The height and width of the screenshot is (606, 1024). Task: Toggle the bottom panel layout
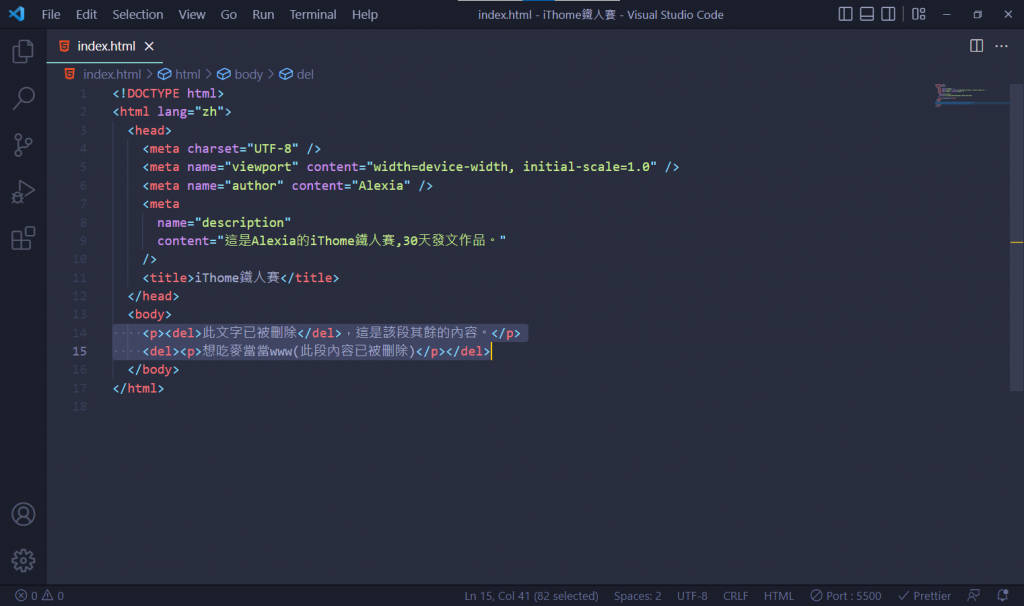pyautogui.click(x=867, y=14)
